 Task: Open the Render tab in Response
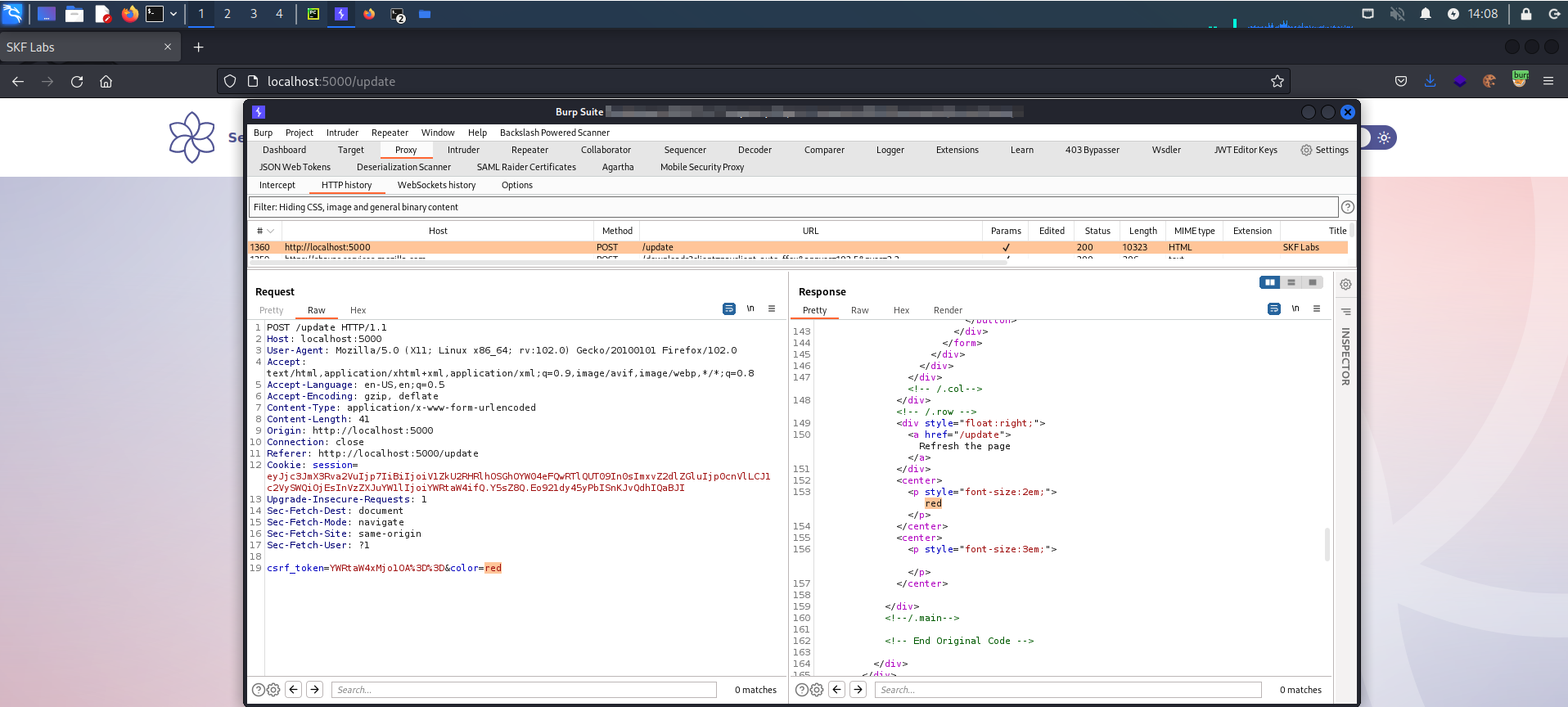[947, 310]
